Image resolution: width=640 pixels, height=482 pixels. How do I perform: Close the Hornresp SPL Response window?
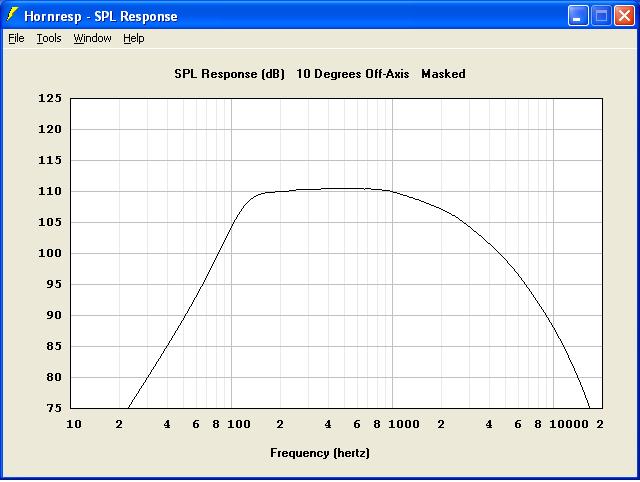point(624,16)
